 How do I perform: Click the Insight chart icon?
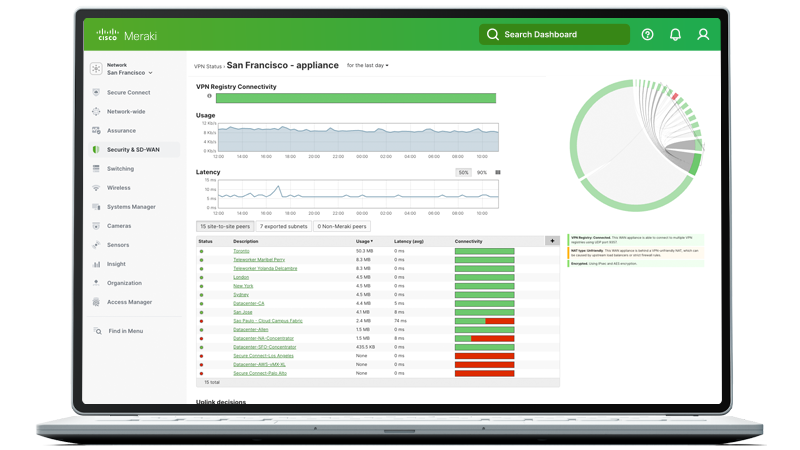coord(96,264)
